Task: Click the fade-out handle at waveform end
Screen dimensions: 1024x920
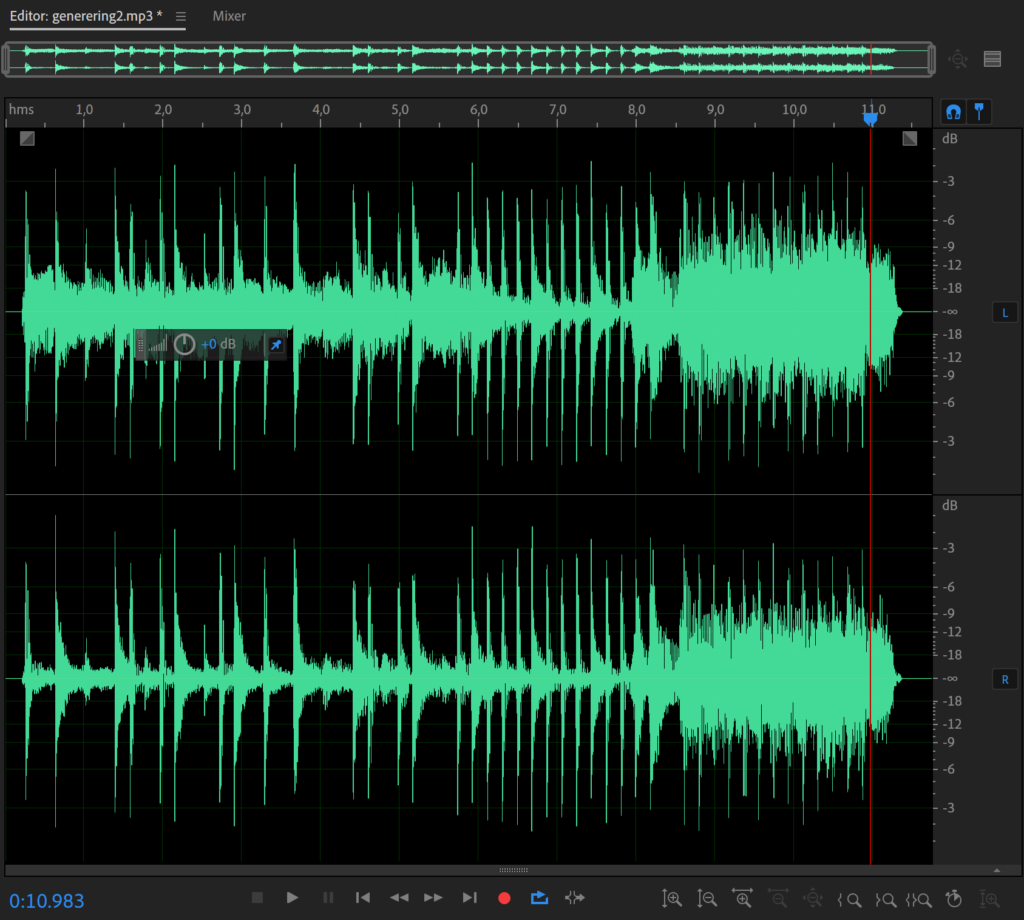Action: pyautogui.click(x=909, y=138)
